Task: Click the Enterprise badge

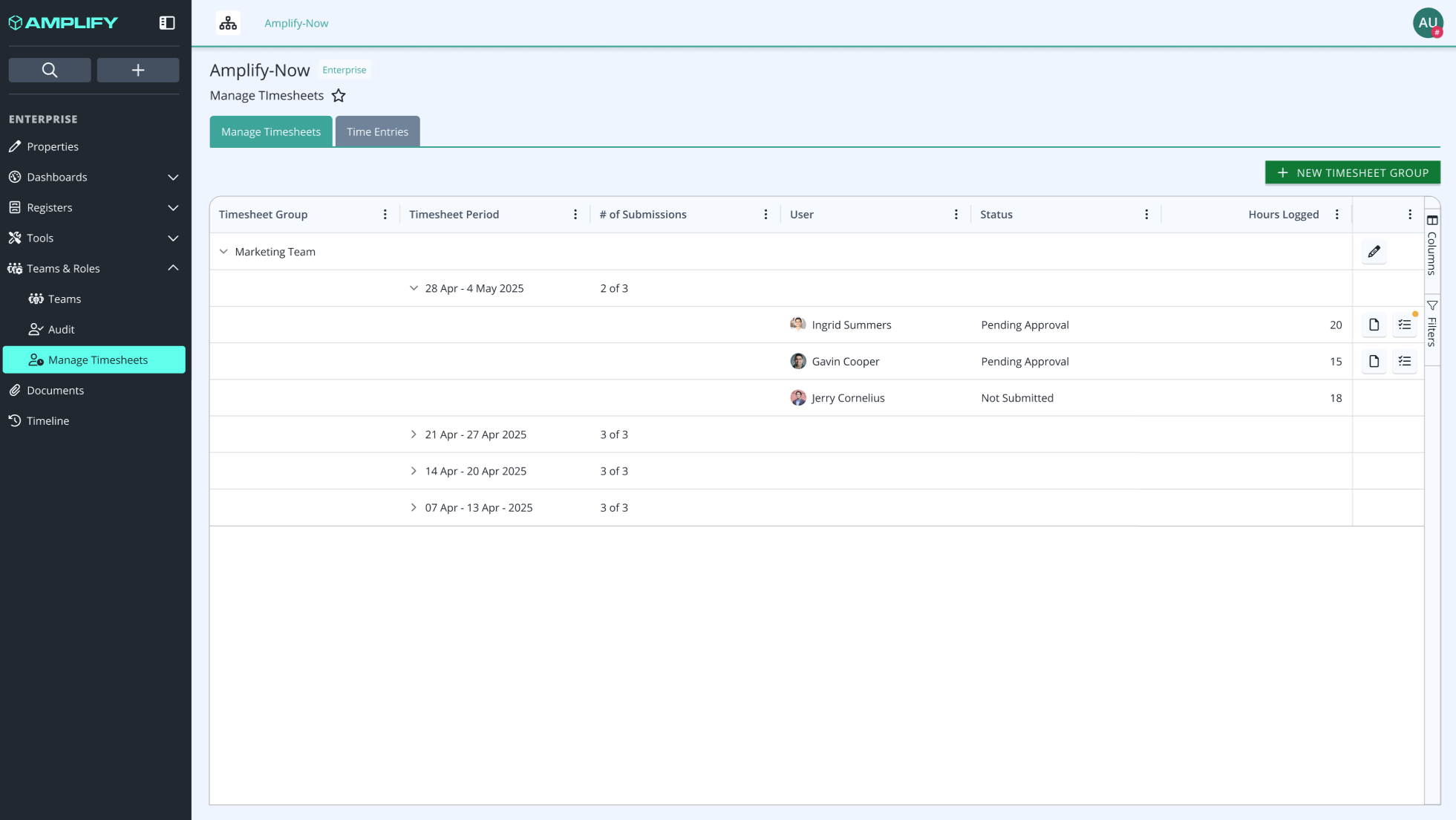Action: click(345, 70)
